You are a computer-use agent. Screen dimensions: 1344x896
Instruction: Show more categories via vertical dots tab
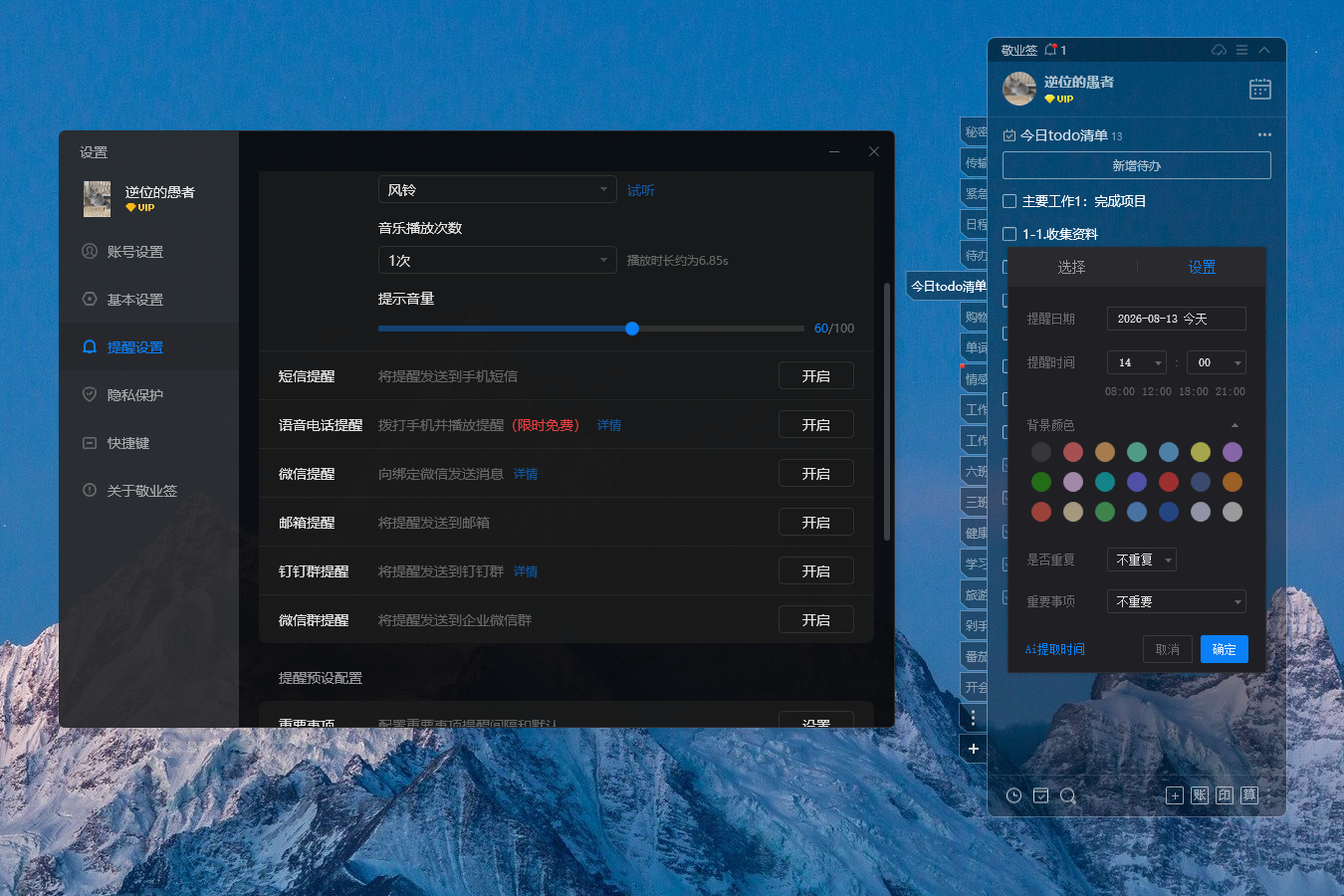tap(974, 717)
